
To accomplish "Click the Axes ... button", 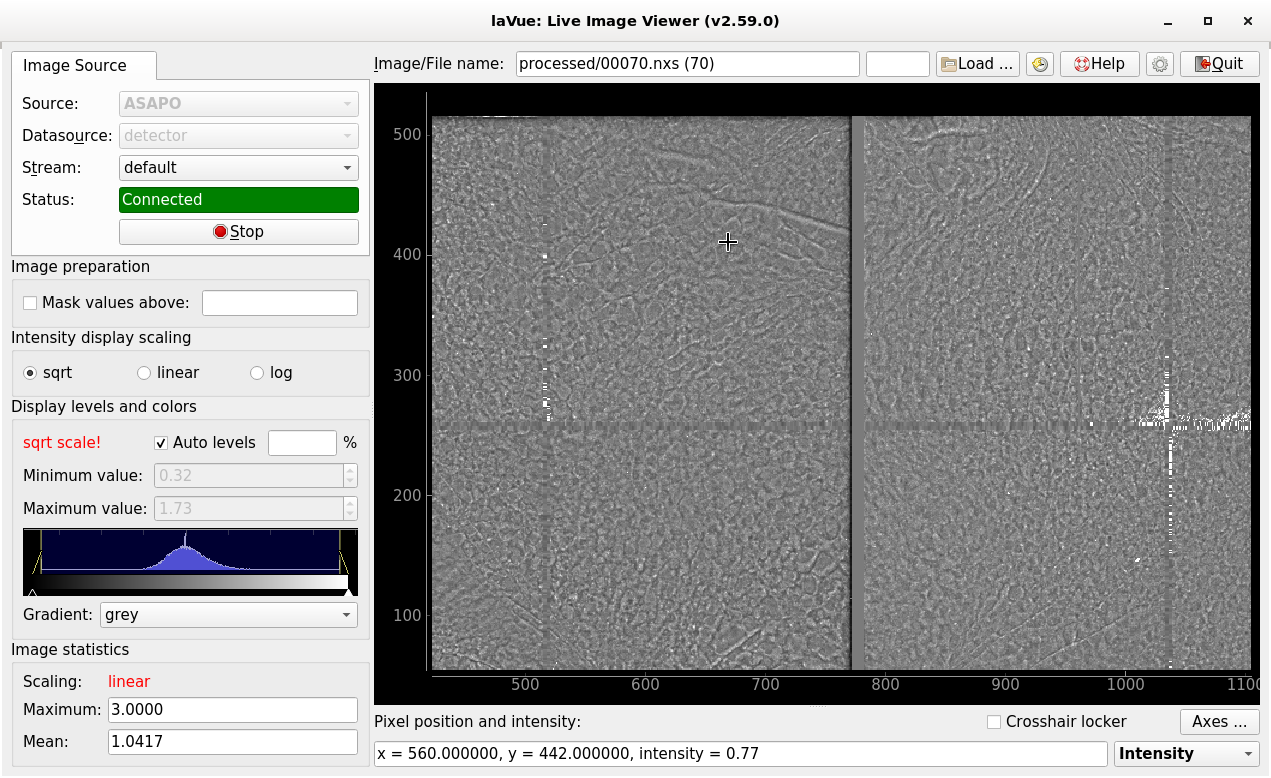I will (1218, 722).
